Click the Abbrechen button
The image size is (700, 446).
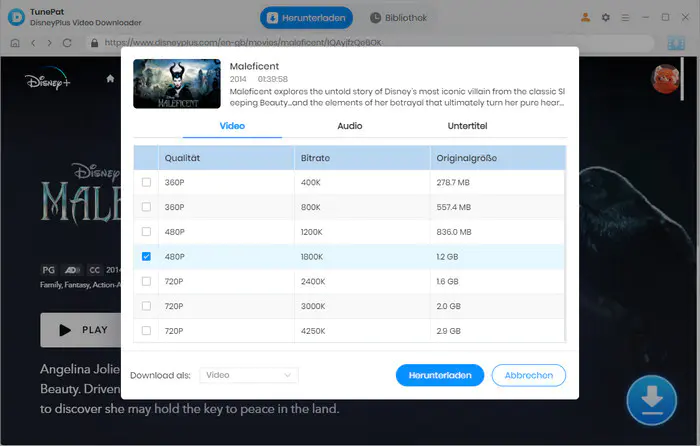(x=529, y=375)
